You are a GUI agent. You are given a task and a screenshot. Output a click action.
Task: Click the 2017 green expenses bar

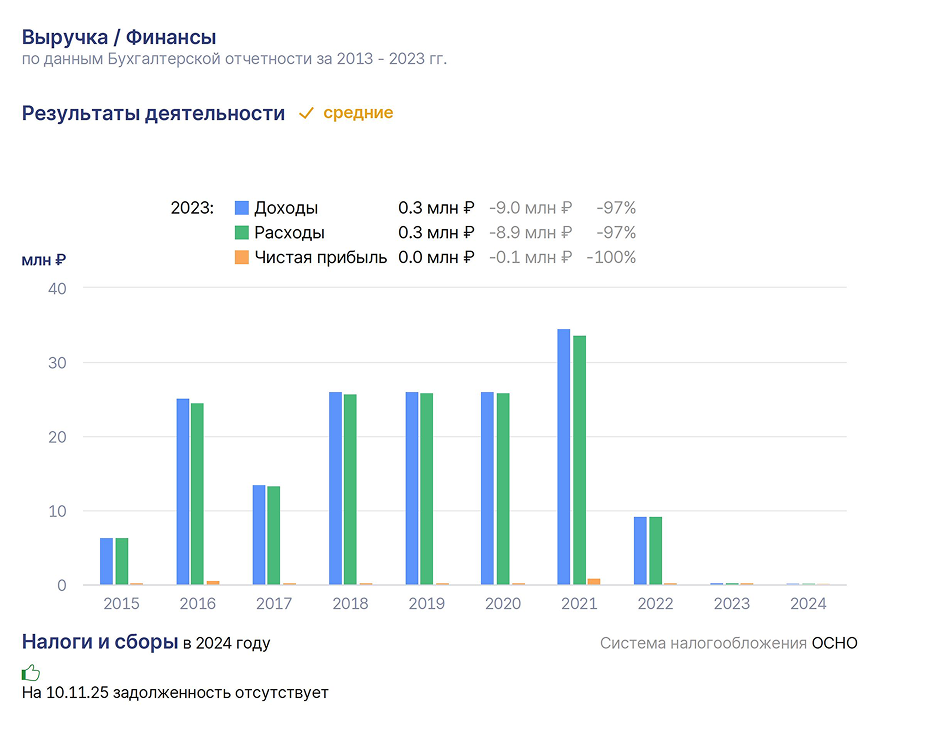point(273,536)
